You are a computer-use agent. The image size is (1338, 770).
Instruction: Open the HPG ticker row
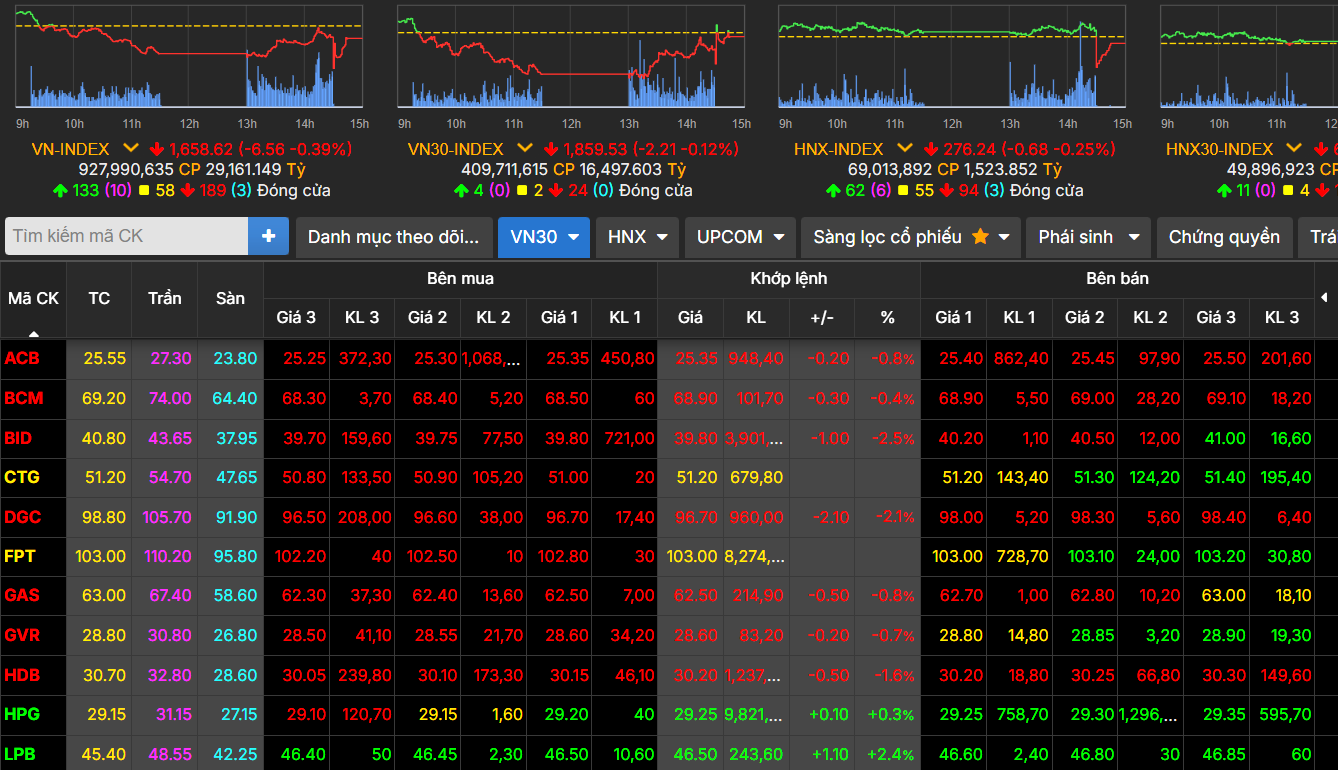pyautogui.click(x=20, y=715)
